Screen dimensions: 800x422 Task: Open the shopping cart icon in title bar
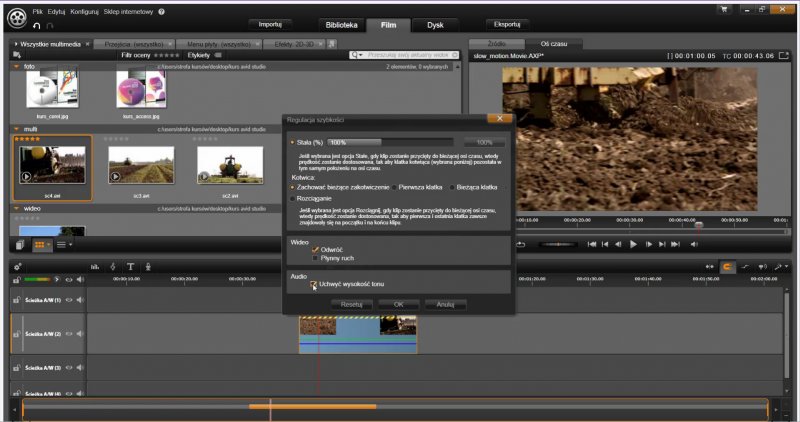[724, 10]
